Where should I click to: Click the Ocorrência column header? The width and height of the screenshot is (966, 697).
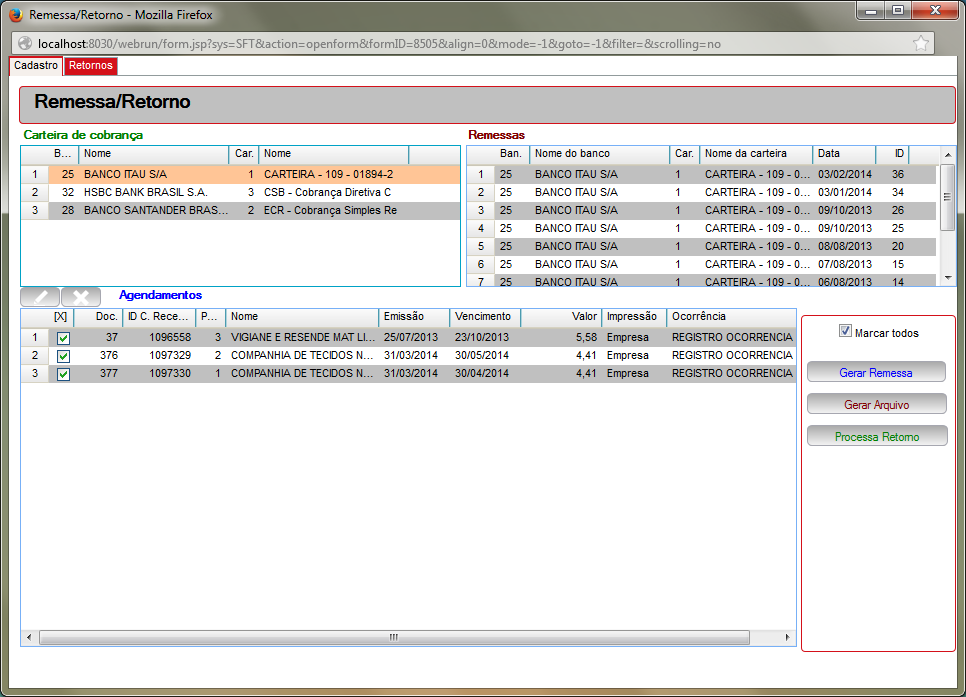click(731, 317)
